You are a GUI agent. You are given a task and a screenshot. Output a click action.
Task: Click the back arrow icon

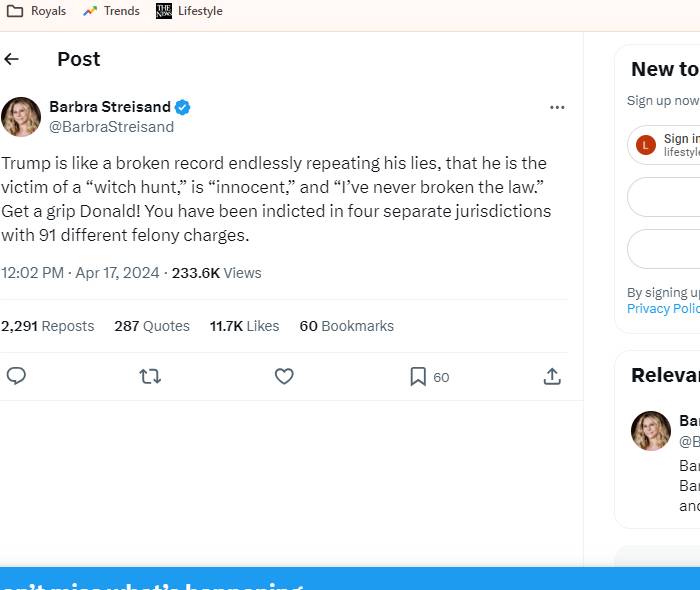tap(12, 59)
